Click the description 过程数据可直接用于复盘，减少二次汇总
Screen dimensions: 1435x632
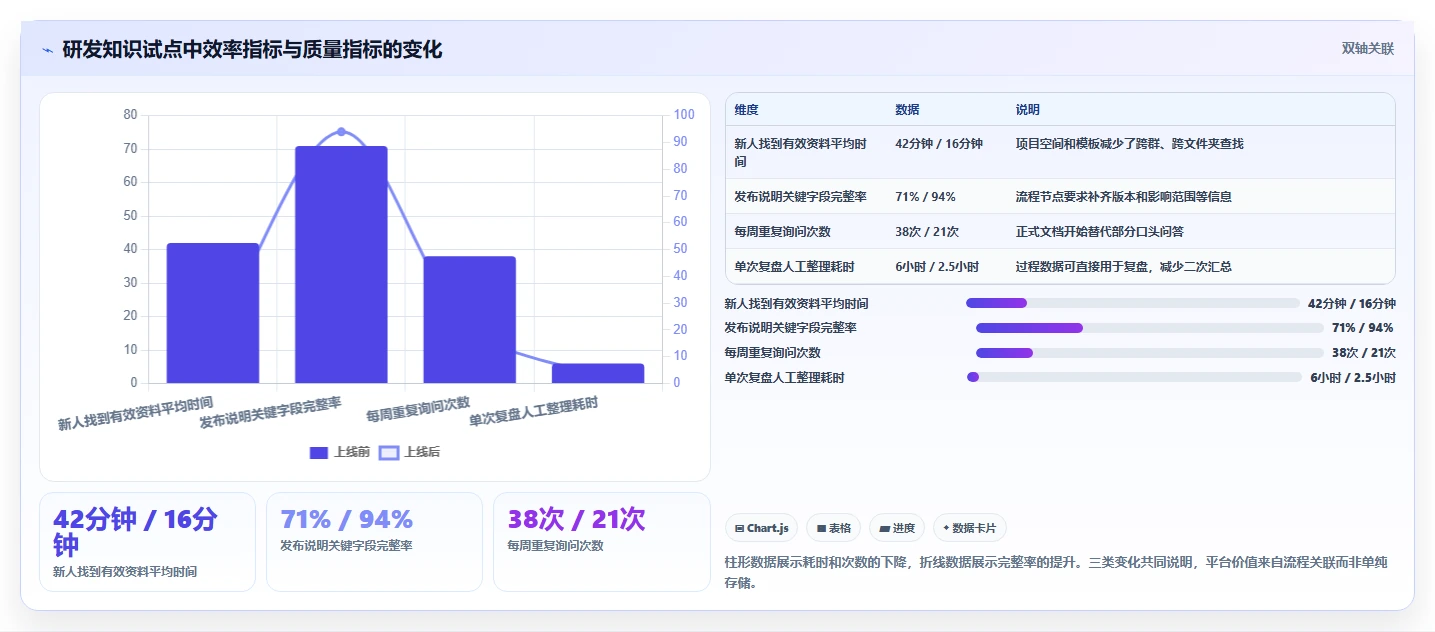[x=1123, y=267]
